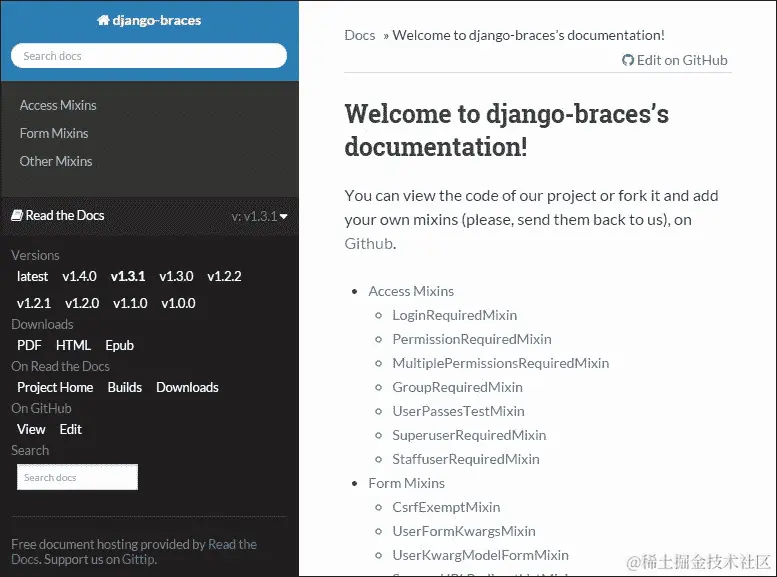Download the HTML version

click(x=73, y=345)
